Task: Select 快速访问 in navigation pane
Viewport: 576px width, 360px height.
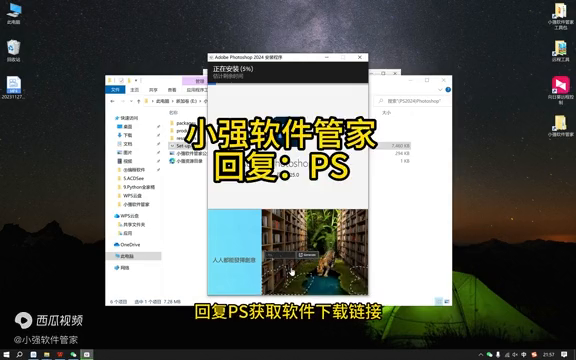Action: (126, 118)
